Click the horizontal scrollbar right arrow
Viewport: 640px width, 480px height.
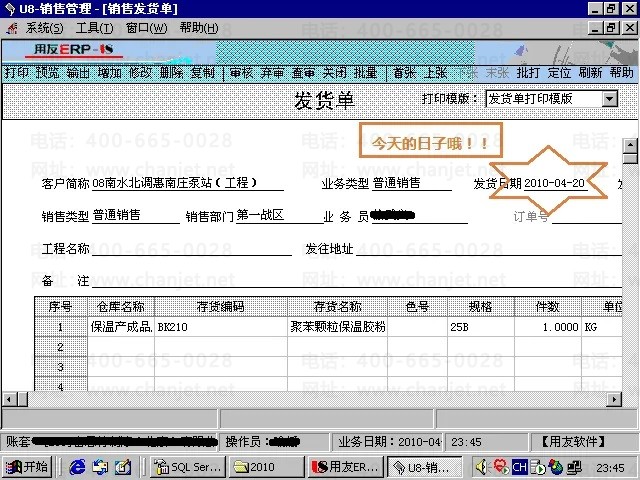(x=614, y=399)
